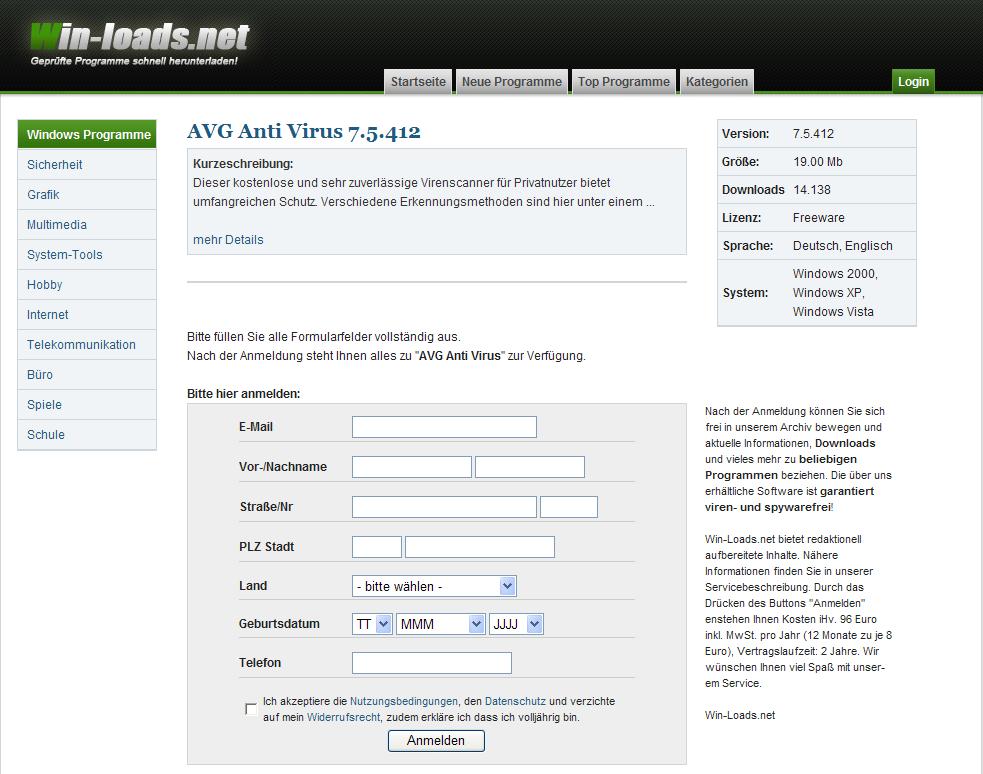Click the Login button
Image resolution: width=983 pixels, height=774 pixels.
[x=912, y=81]
